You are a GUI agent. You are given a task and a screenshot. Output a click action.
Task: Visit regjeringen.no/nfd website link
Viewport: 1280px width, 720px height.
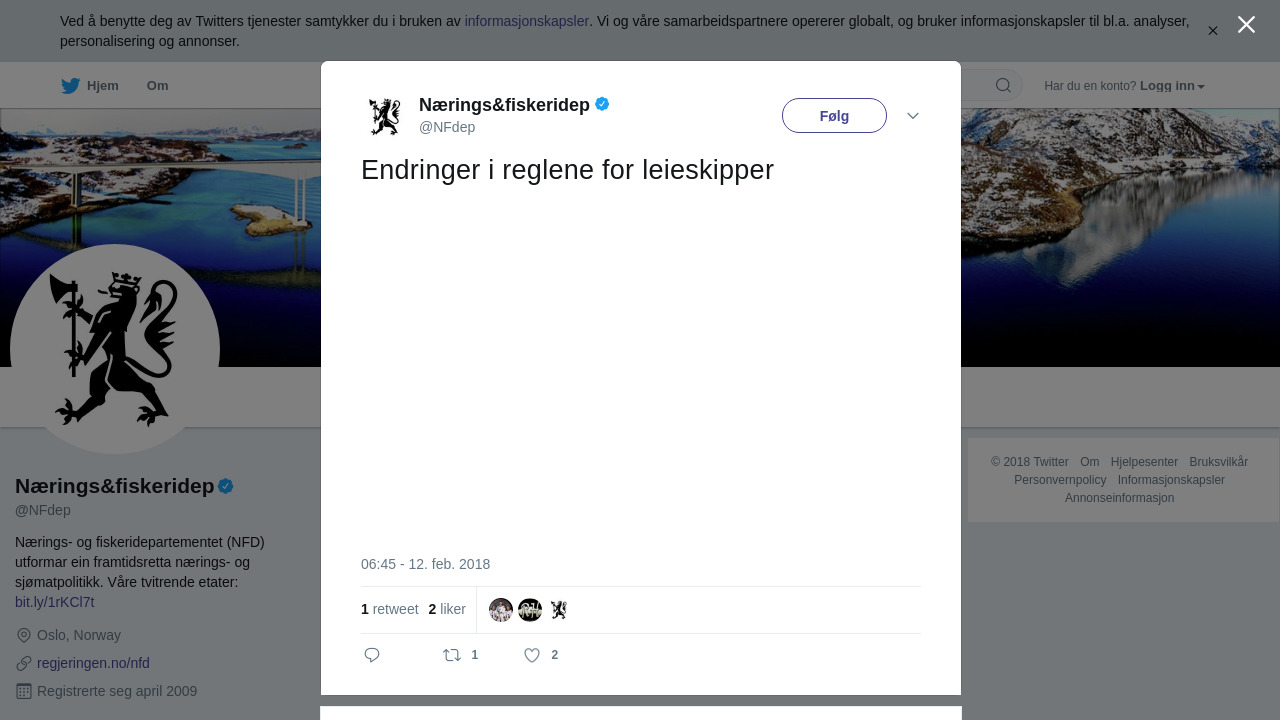(x=93, y=663)
